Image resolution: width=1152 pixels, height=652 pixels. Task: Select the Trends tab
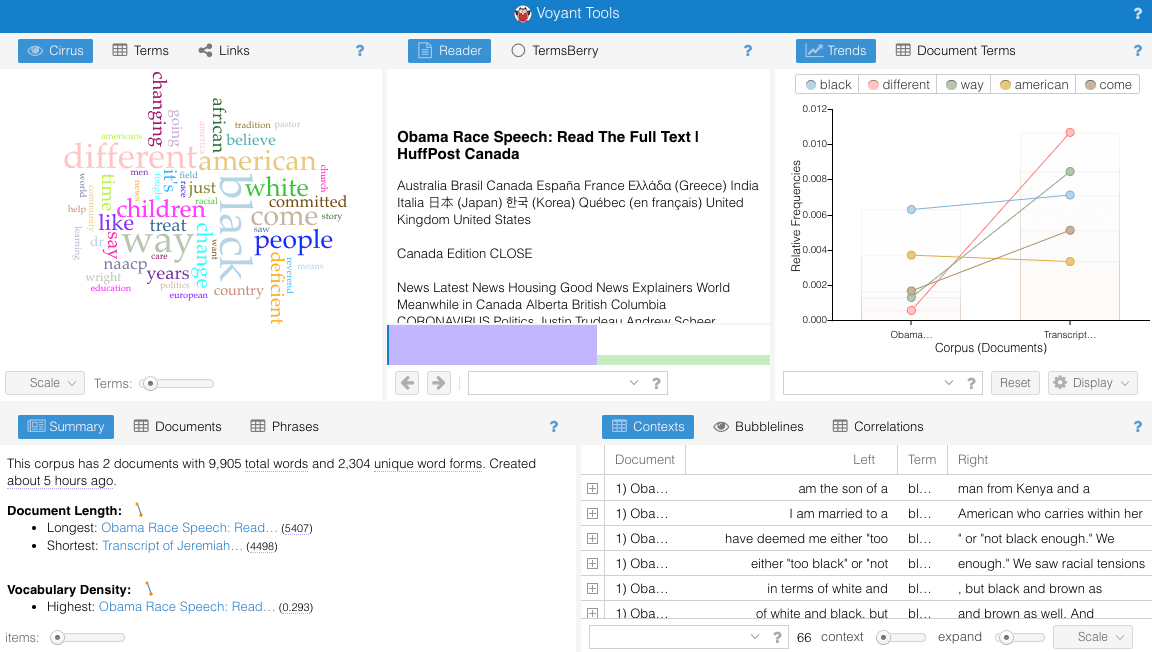(x=836, y=51)
